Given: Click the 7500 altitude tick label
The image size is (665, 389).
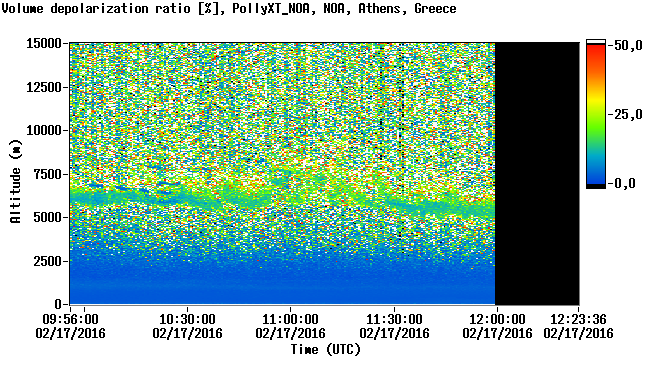Looking at the screenshot, I should tap(47, 174).
